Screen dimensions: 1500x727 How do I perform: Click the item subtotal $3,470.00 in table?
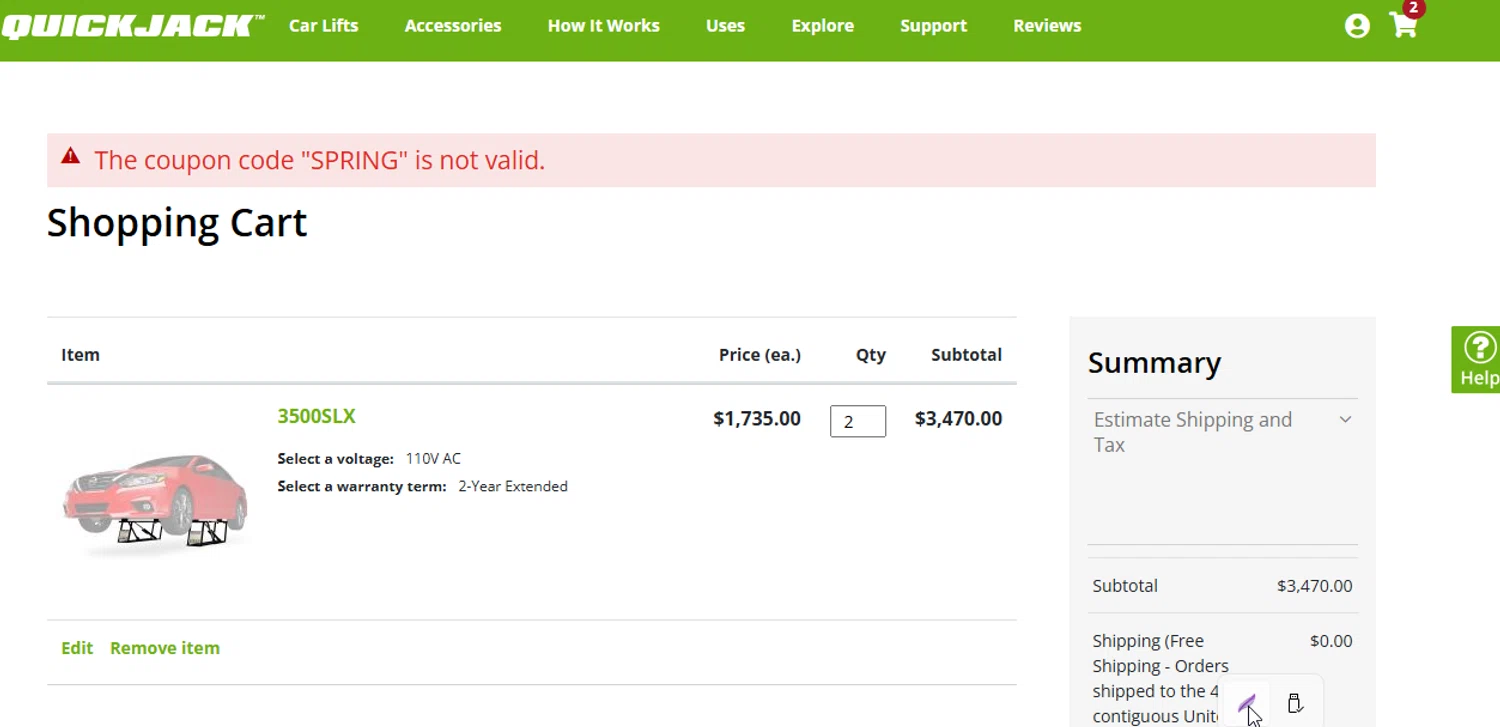[958, 419]
